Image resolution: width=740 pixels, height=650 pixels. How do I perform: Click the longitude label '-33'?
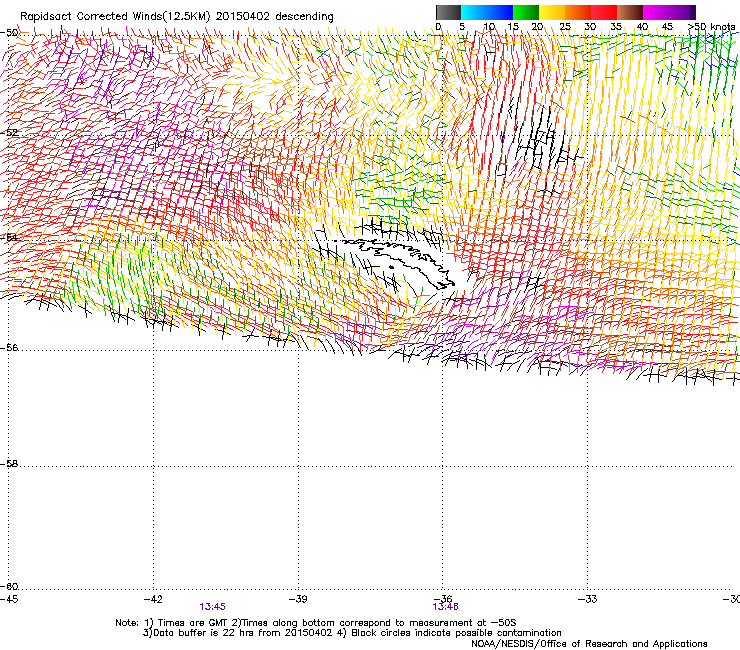click(x=588, y=599)
